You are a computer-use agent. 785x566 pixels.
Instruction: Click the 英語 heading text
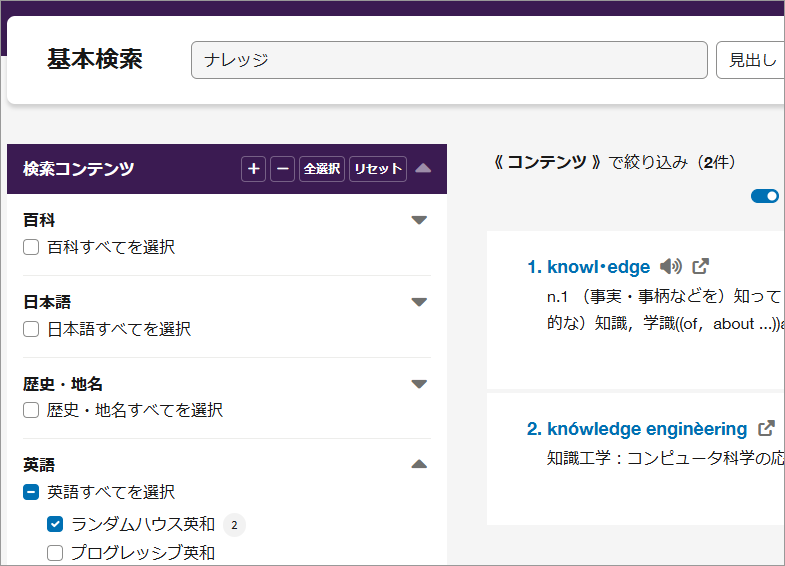click(39, 465)
